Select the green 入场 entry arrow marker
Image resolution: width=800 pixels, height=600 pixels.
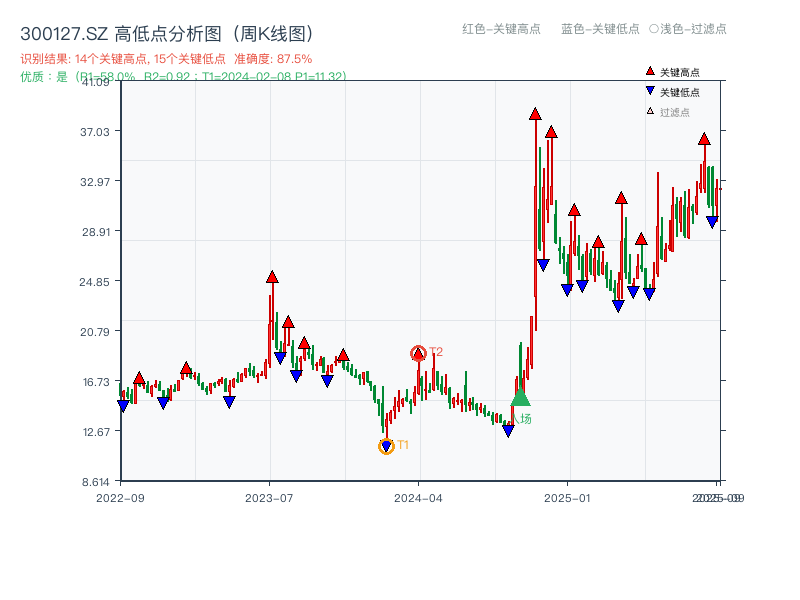[x=519, y=400]
